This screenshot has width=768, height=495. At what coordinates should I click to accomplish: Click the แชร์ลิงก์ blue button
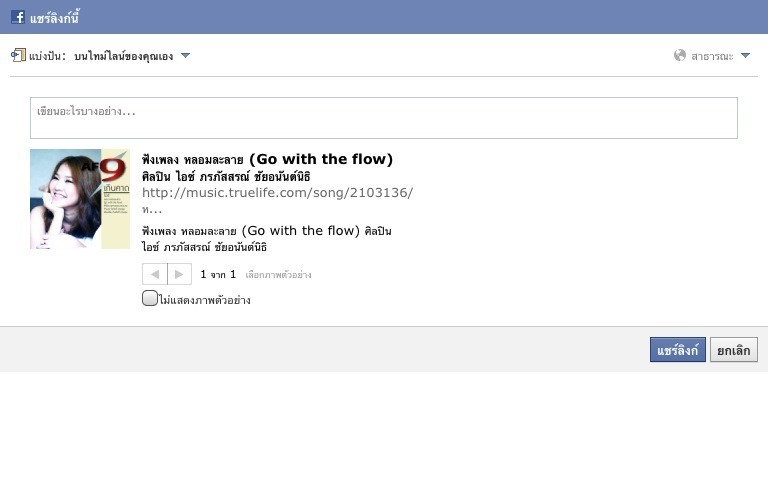pyautogui.click(x=677, y=350)
